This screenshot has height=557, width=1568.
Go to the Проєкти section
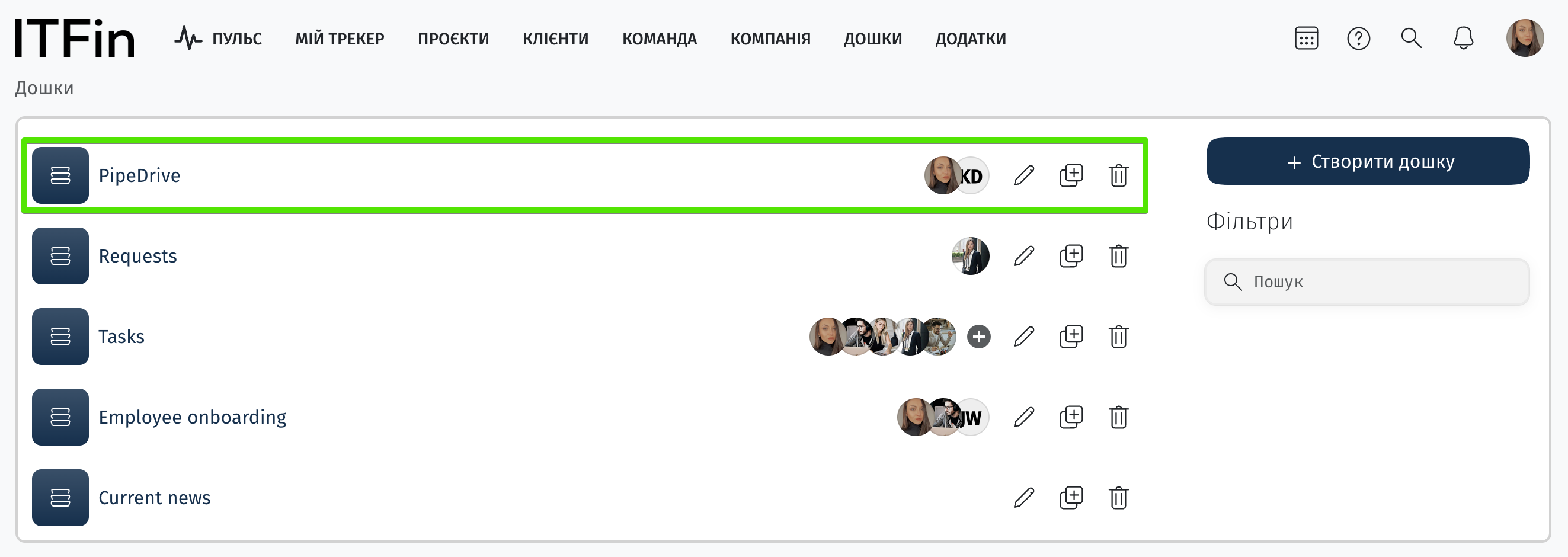(453, 39)
